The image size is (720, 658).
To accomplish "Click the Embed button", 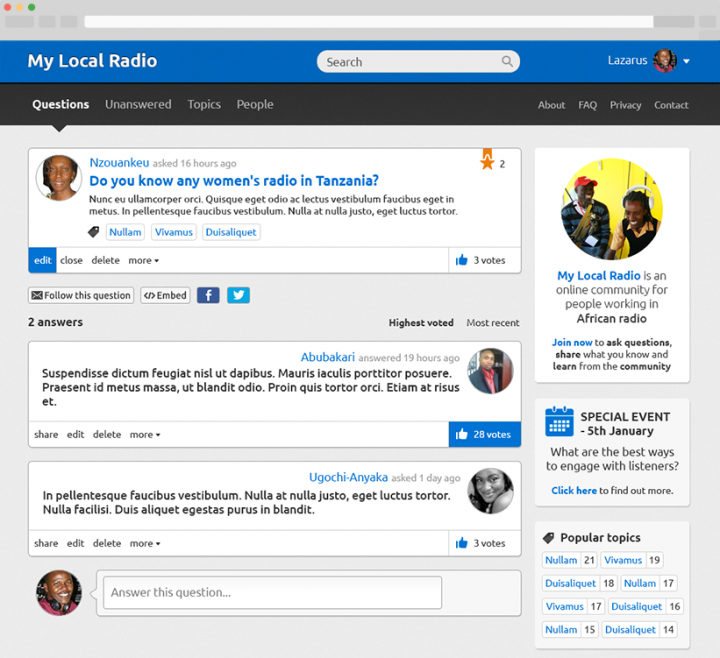I will [165, 296].
